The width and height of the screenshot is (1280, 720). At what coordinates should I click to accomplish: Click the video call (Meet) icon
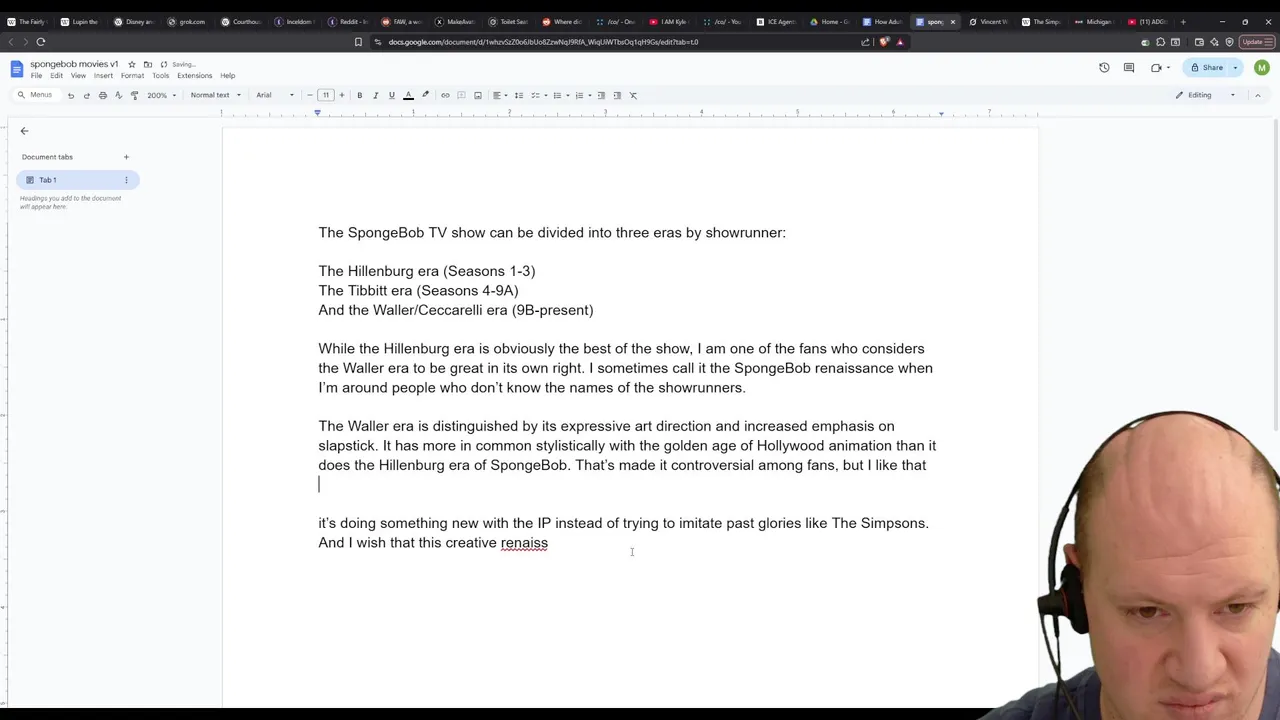(1158, 67)
